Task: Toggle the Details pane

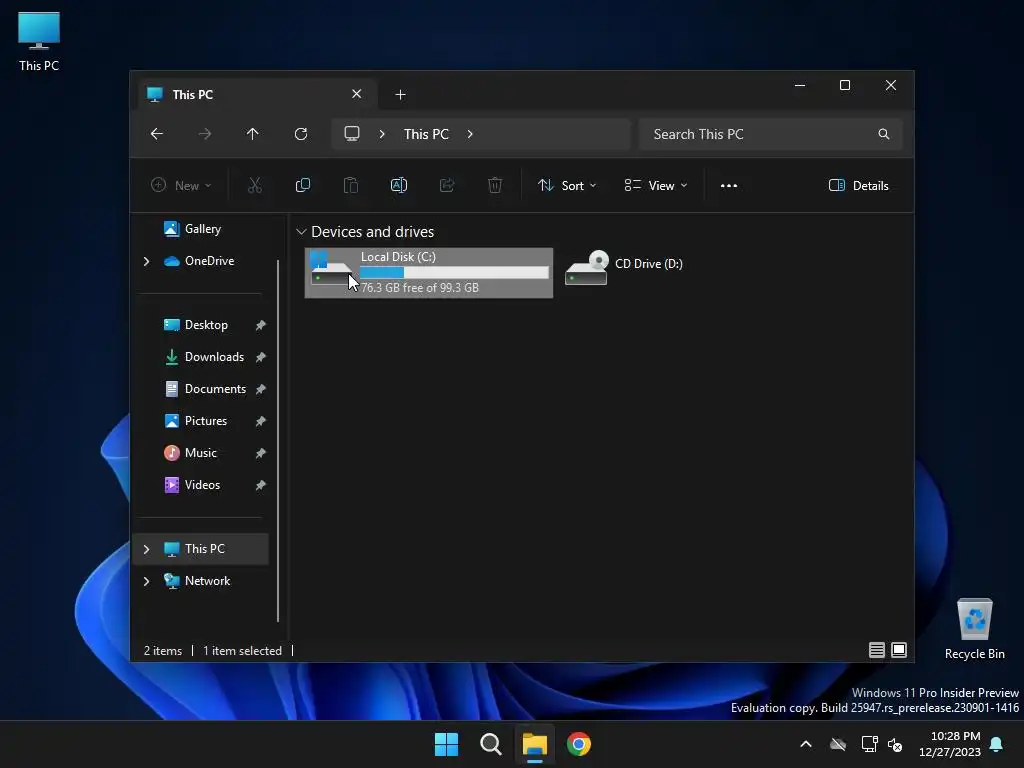Action: [858, 185]
